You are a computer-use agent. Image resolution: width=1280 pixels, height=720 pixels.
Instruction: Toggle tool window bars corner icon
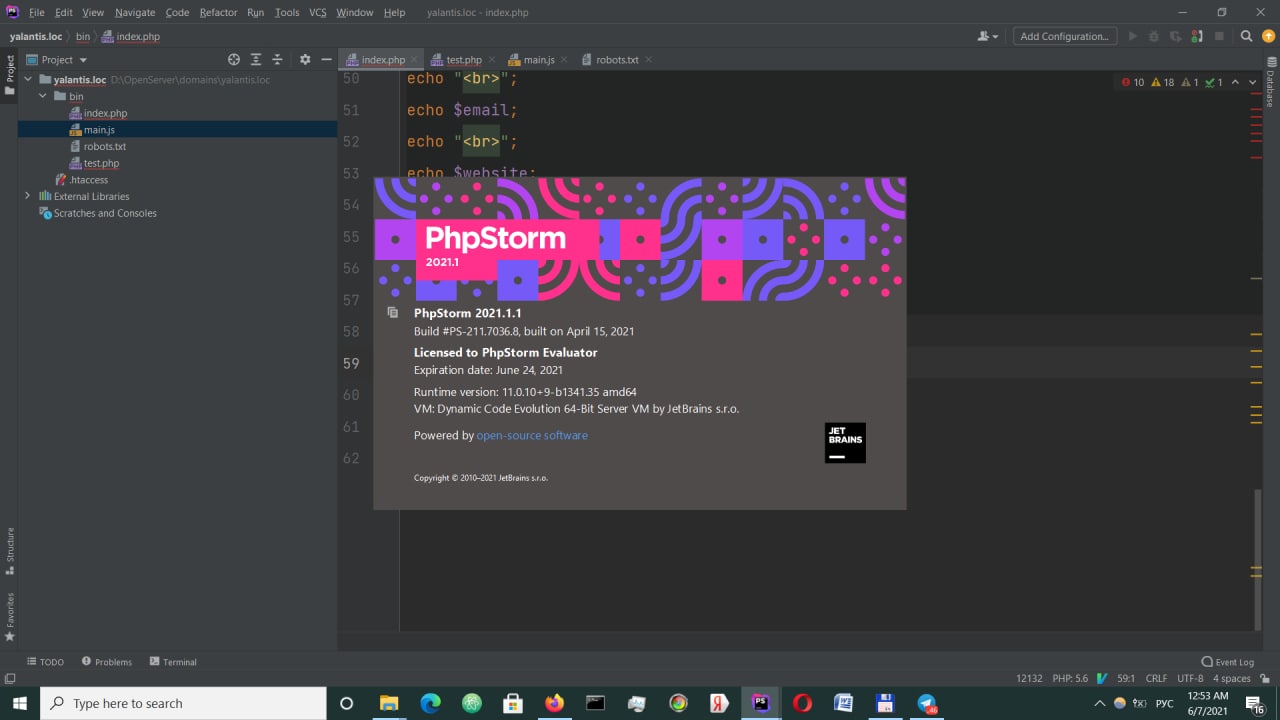coord(10,678)
